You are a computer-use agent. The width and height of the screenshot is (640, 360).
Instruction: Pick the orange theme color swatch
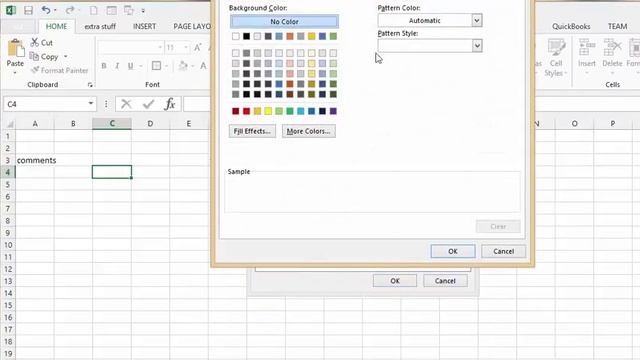(x=290, y=36)
